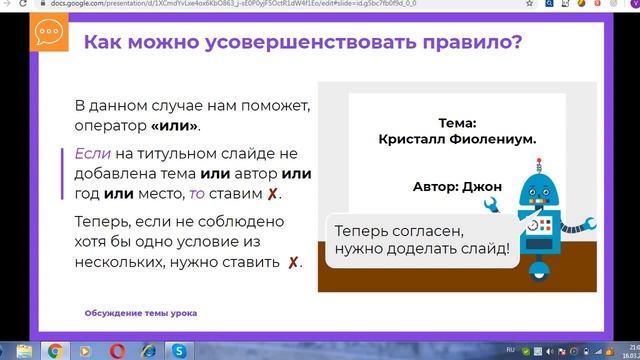Open the extension icon beside the blue magnifier
Image resolution: width=640 pixels, height=360 pixels.
pos(565,3)
